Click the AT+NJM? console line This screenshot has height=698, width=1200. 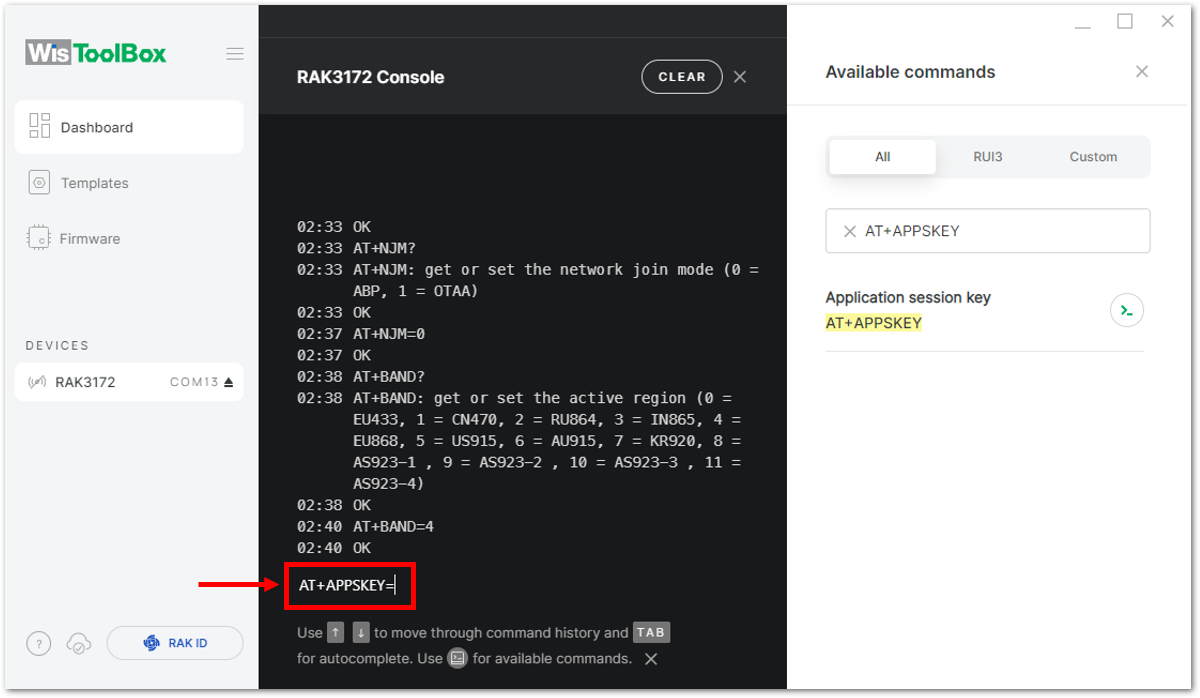(385, 248)
